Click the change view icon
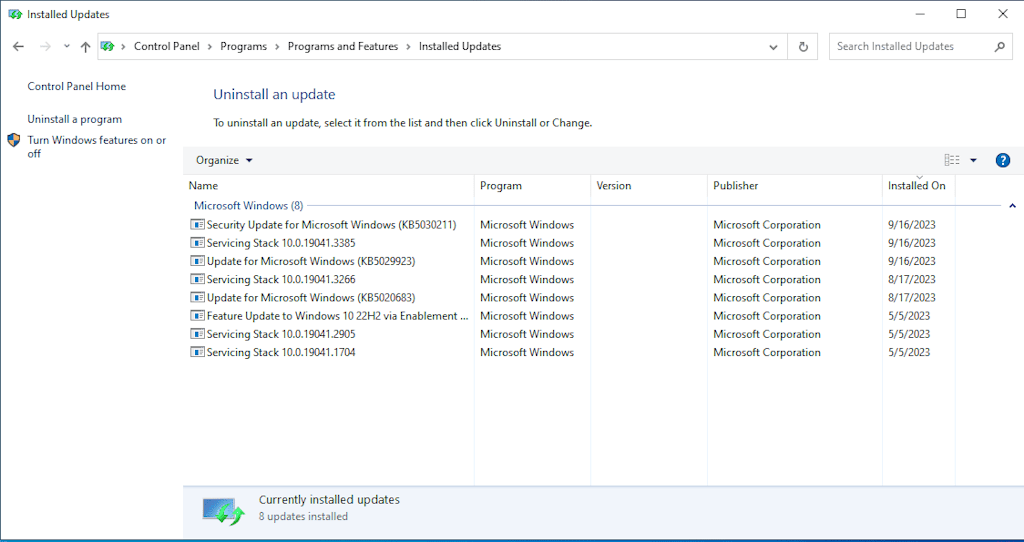This screenshot has width=1024, height=542. pyautogui.click(x=952, y=160)
